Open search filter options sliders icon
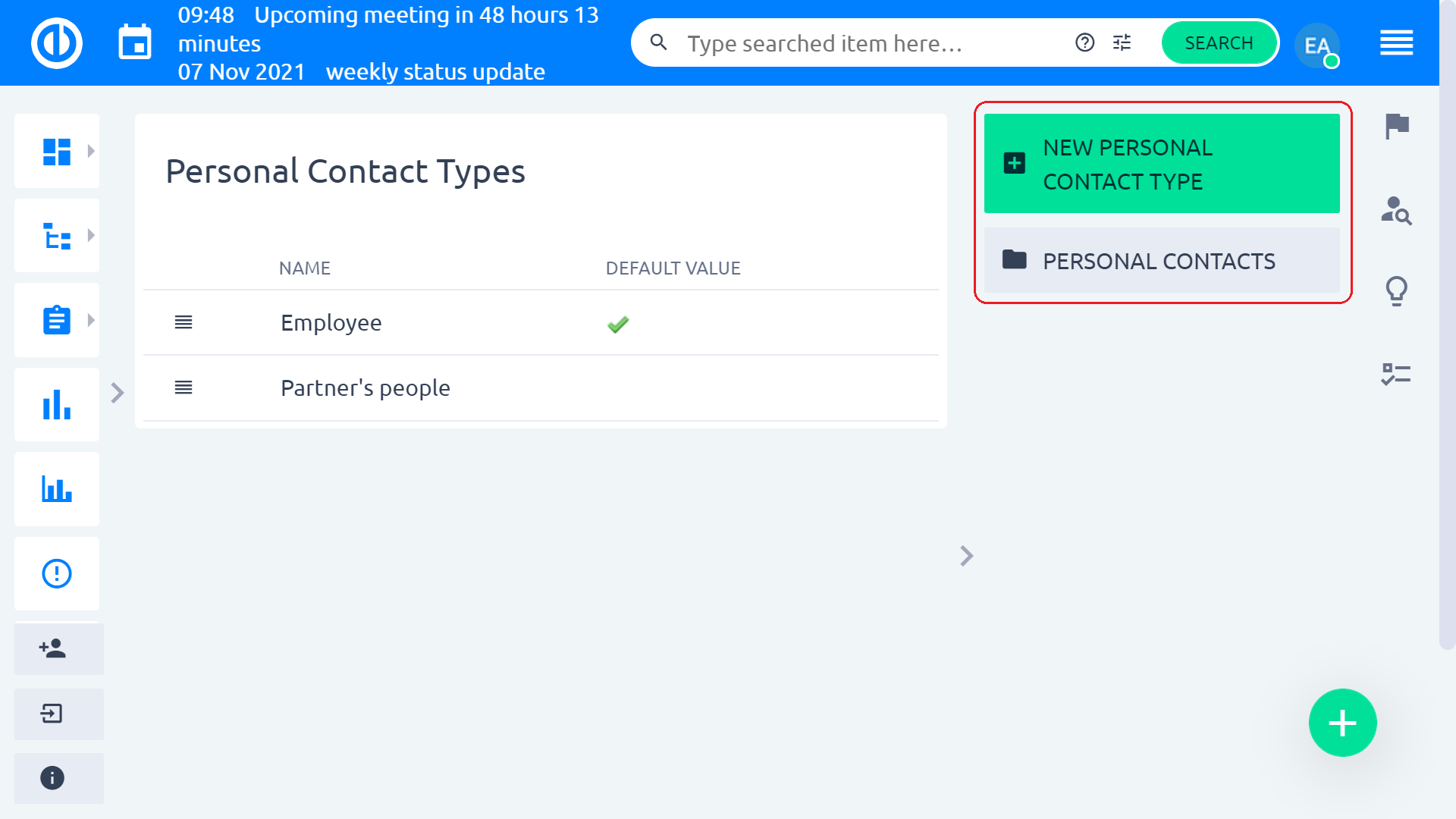This screenshot has width=1456, height=819. coord(1122,42)
